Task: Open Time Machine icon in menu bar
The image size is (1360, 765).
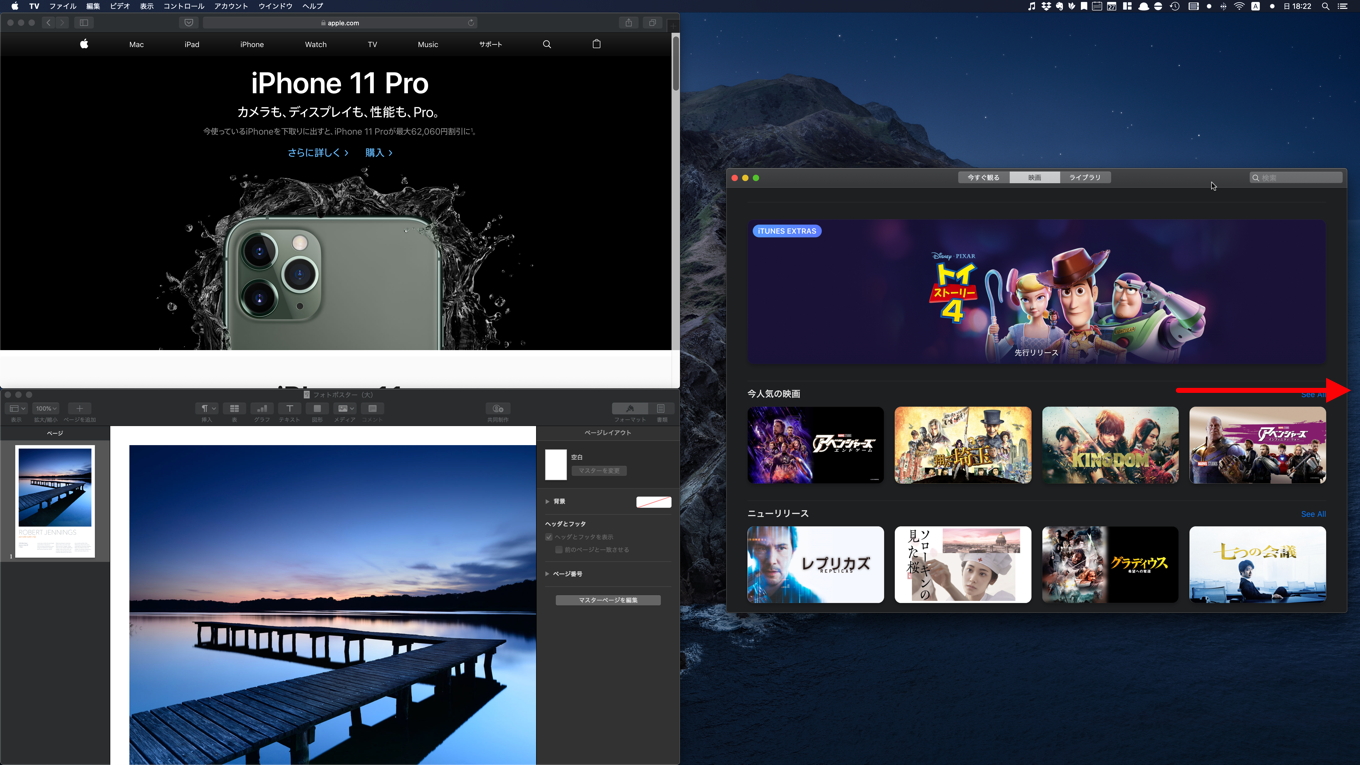Action: pos(1175,6)
